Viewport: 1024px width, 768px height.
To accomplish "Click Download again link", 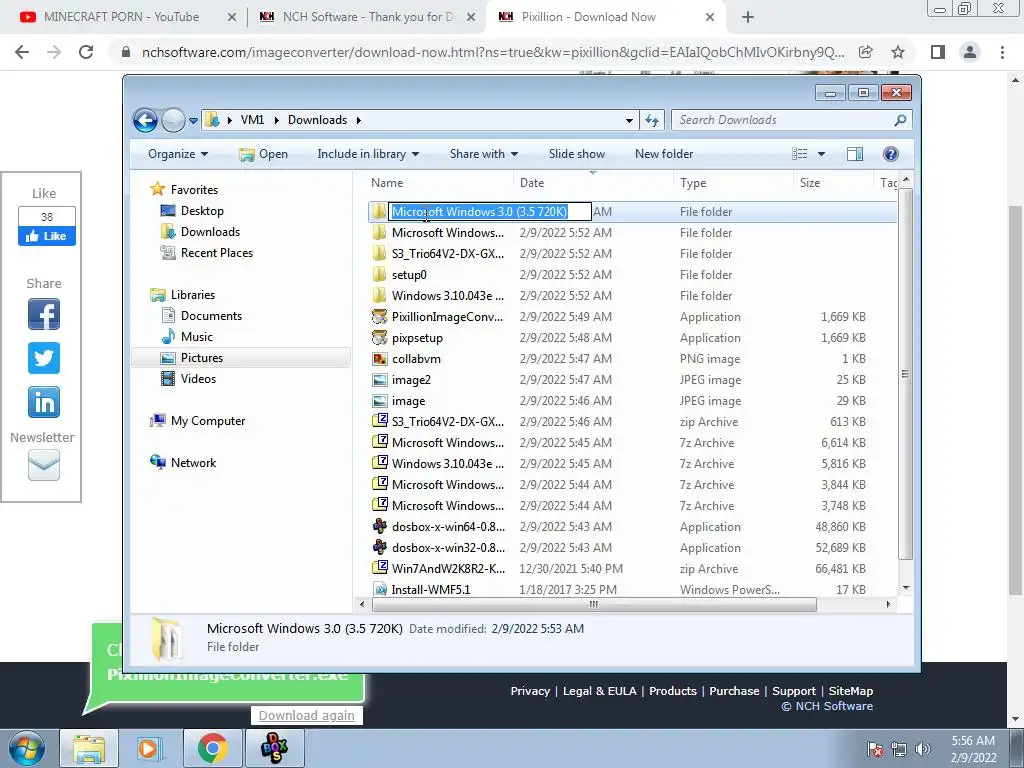I will (306, 716).
